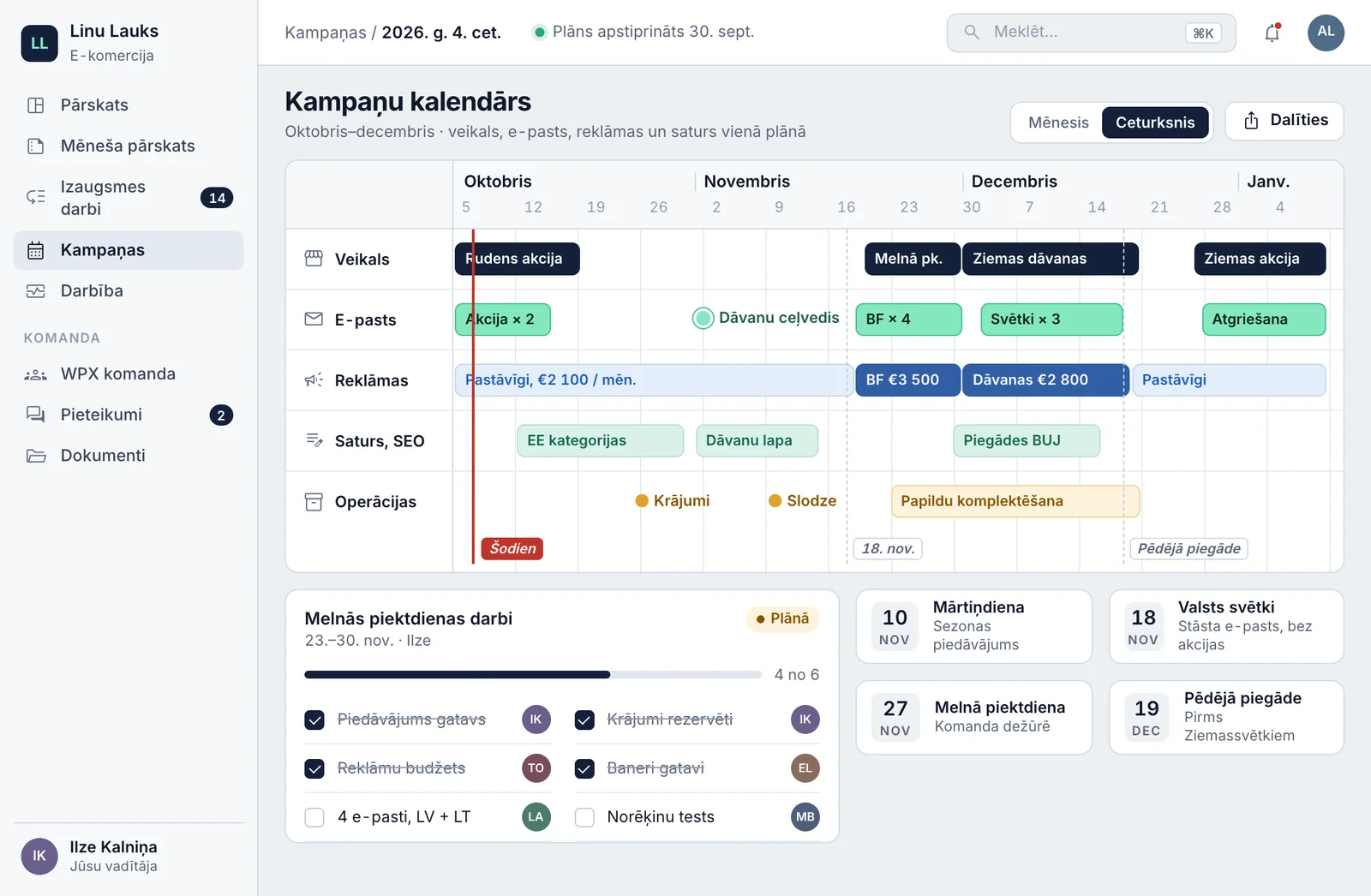Uncheck the Reklāmu budžets task
The image size is (1371, 896).
coord(314,768)
